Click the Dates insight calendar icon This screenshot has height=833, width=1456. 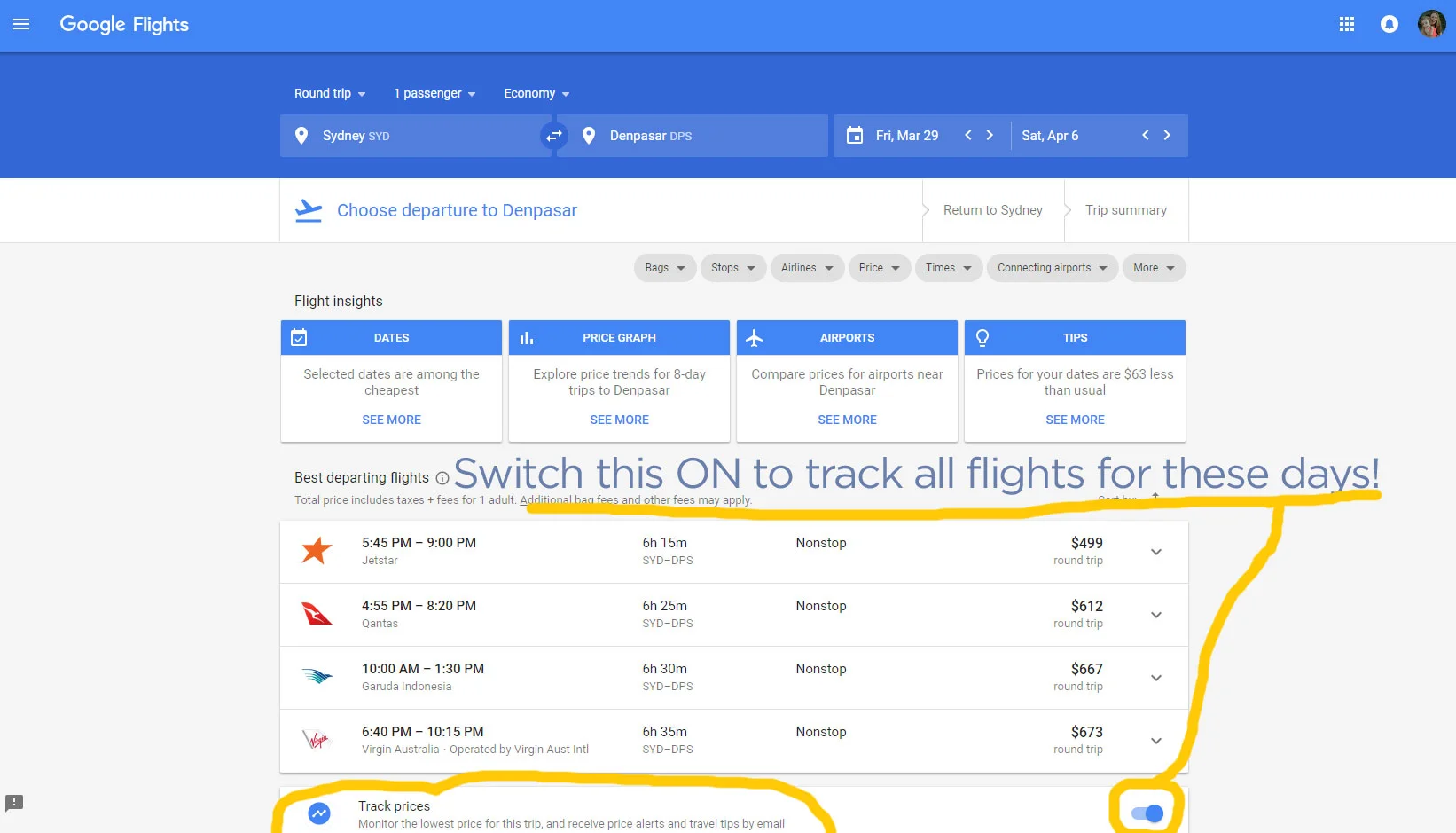coord(299,337)
